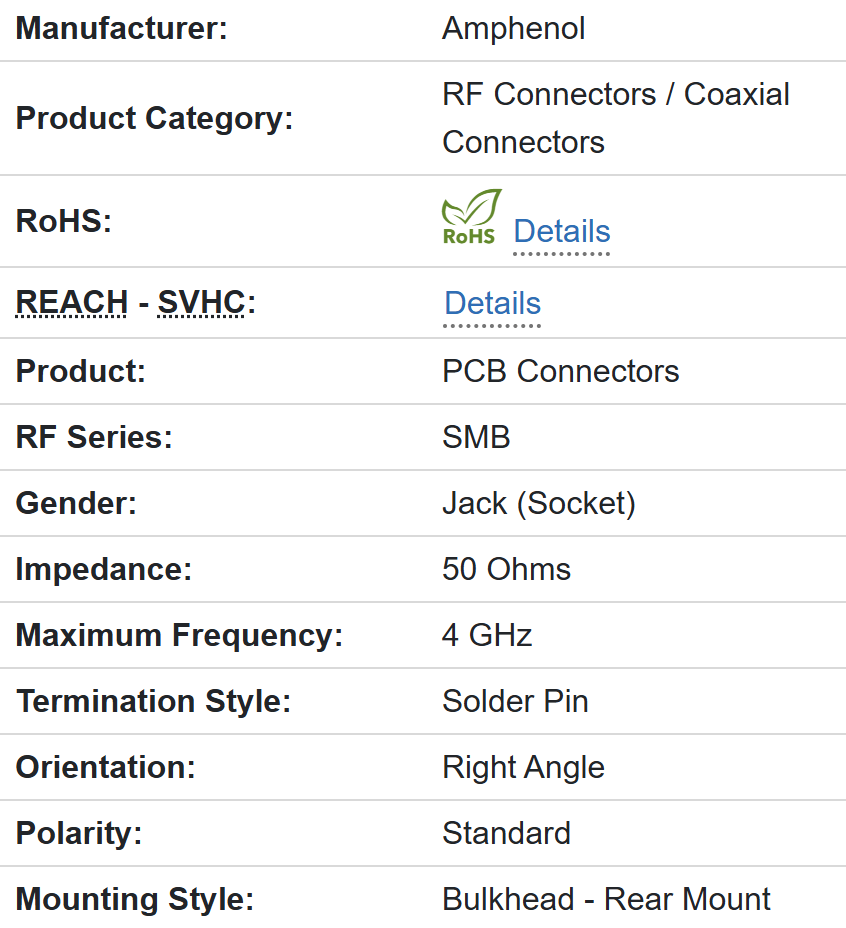
Task: Click the Termination Style label
Action: pos(153,701)
